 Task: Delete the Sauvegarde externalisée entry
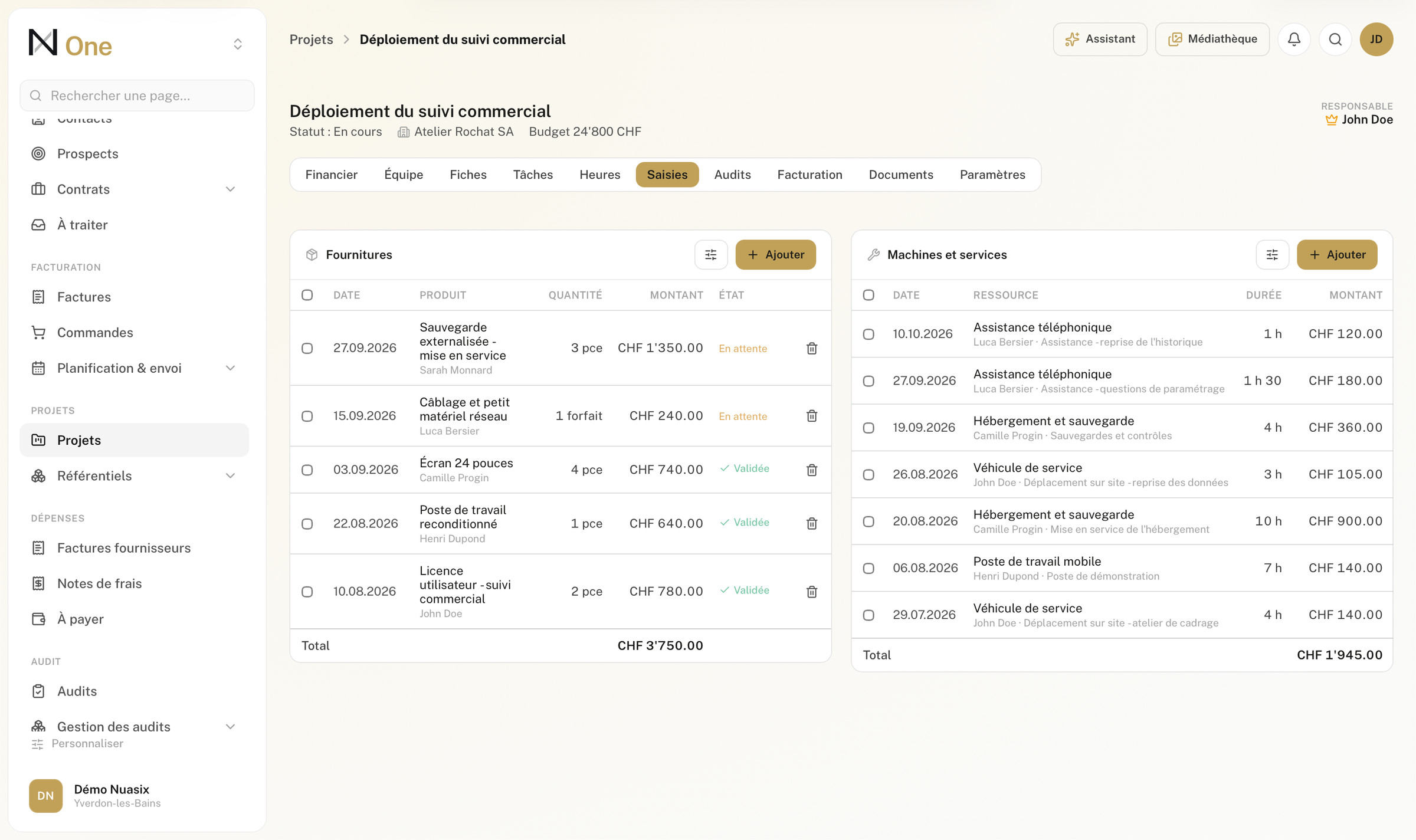[812, 349]
